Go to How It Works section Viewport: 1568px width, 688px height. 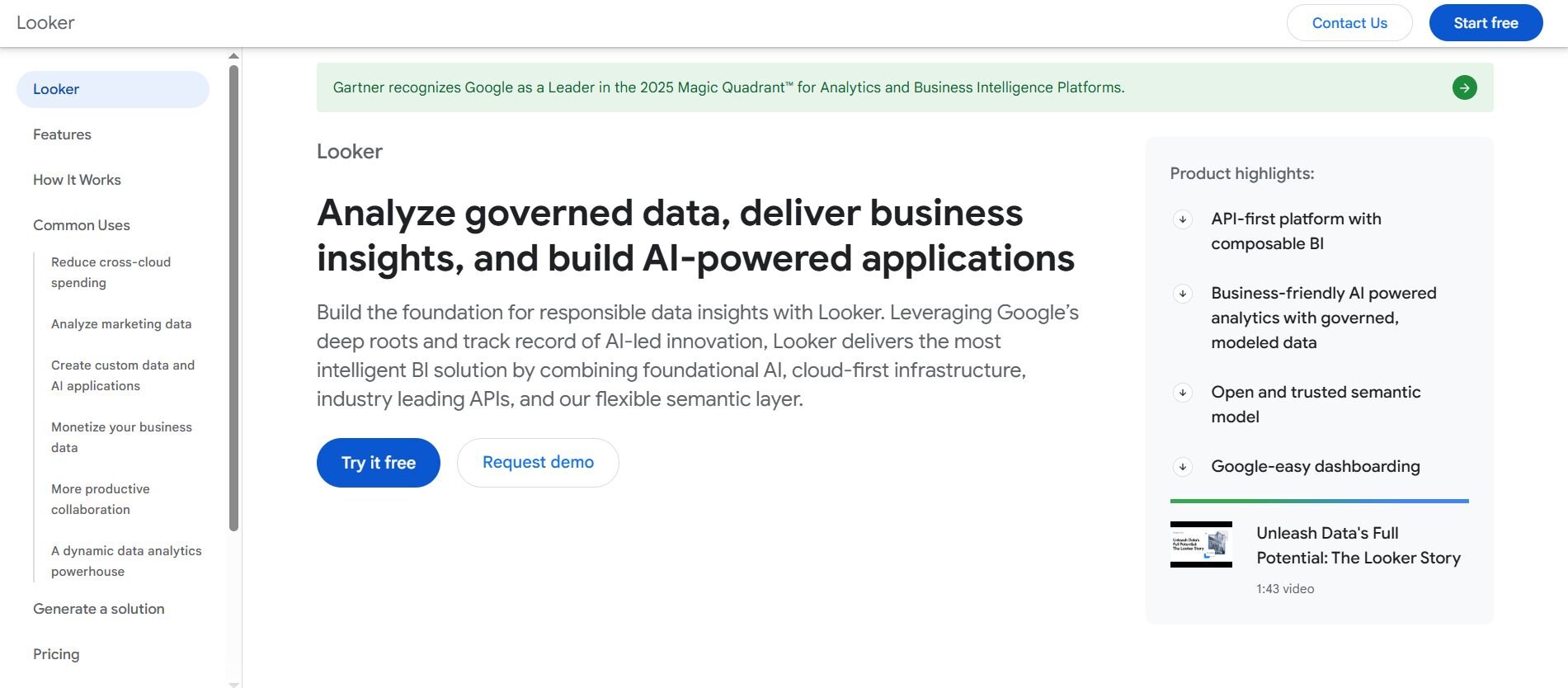[x=77, y=180]
